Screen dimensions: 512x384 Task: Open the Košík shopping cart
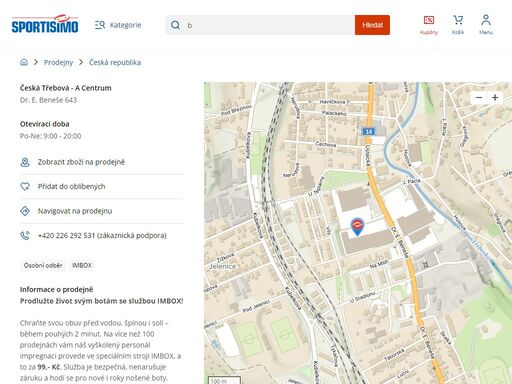pyautogui.click(x=458, y=25)
